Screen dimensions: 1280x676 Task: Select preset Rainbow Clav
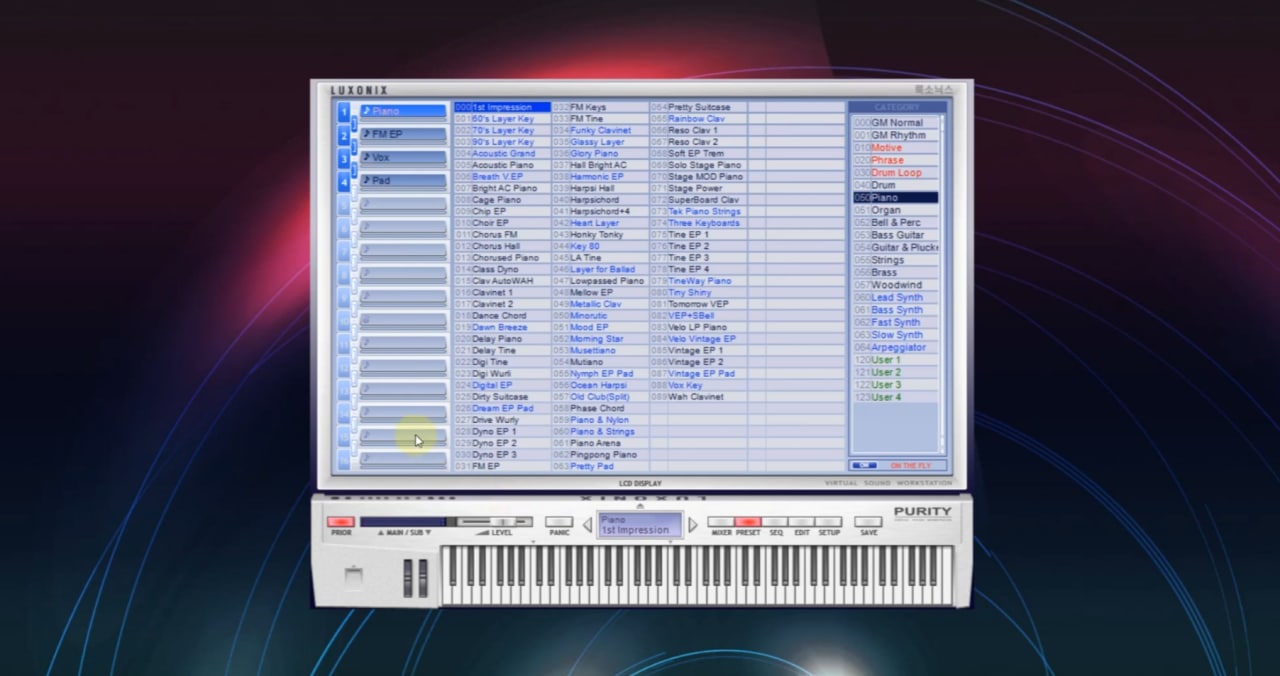[698, 119]
